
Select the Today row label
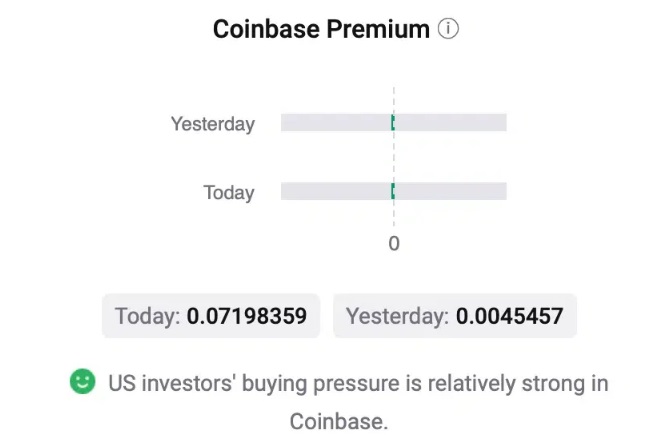(229, 193)
